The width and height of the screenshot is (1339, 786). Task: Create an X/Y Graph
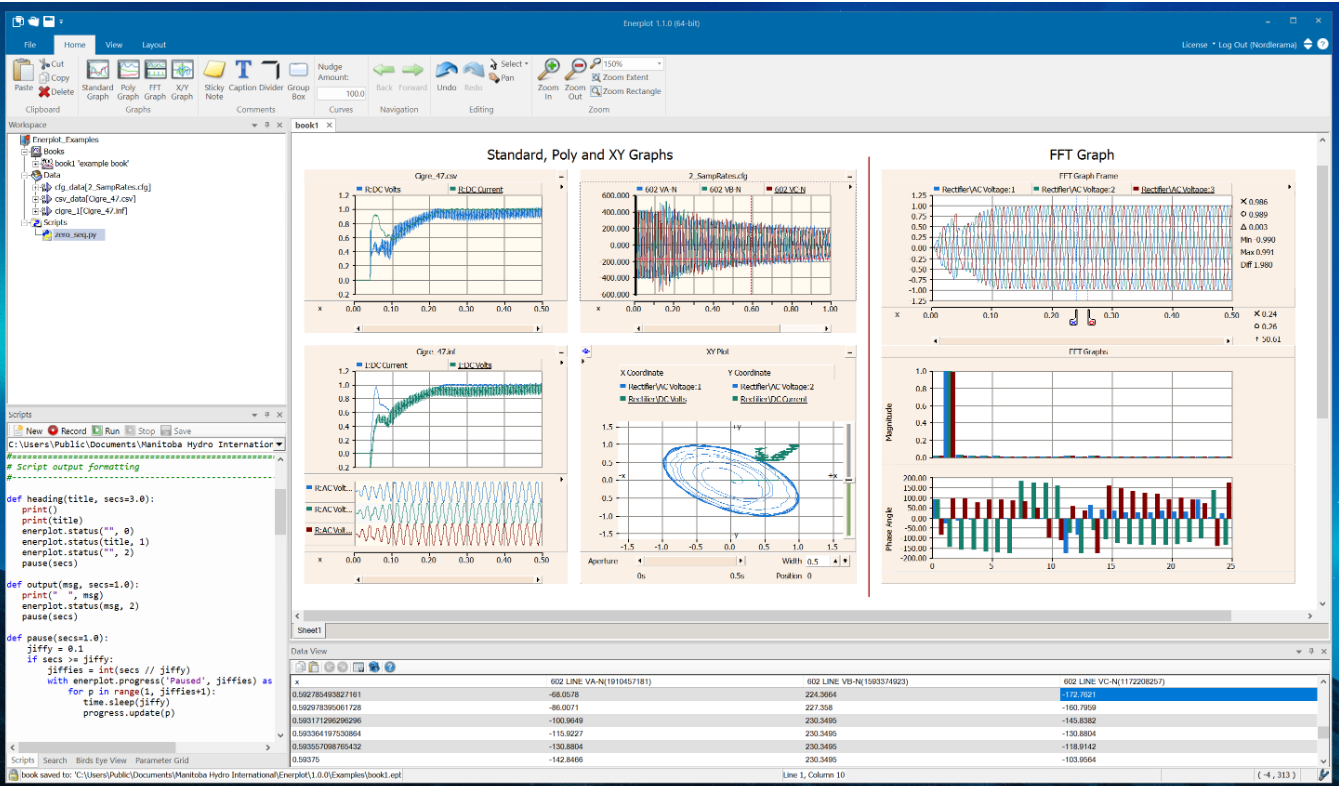(x=182, y=80)
